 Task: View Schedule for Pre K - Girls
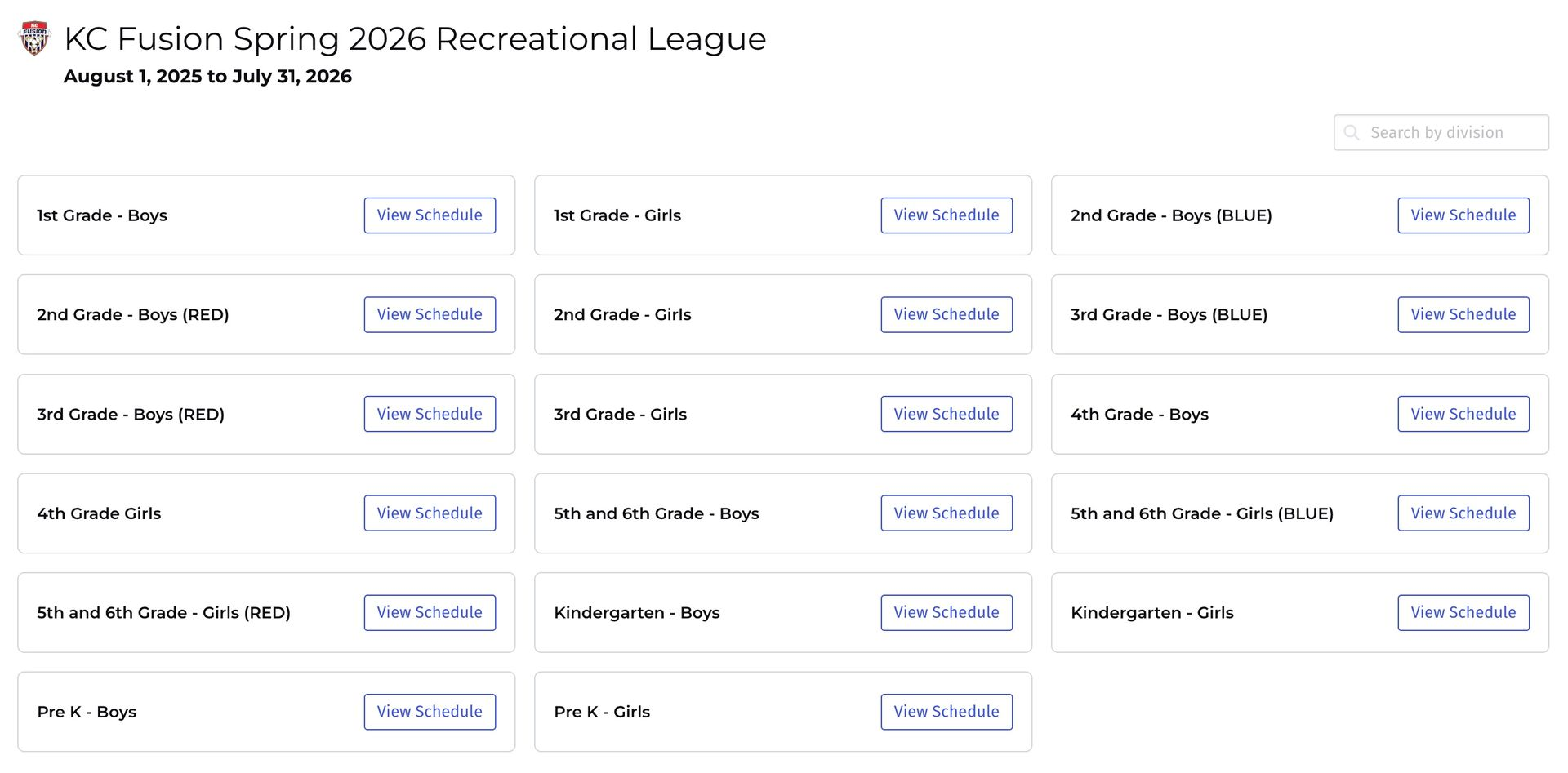(x=947, y=712)
